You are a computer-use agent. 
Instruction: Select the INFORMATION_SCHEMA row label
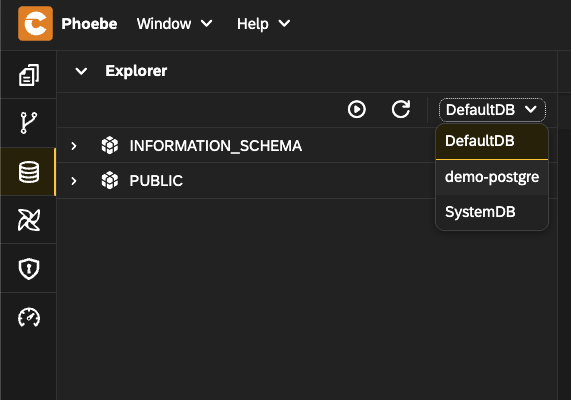tap(216, 146)
